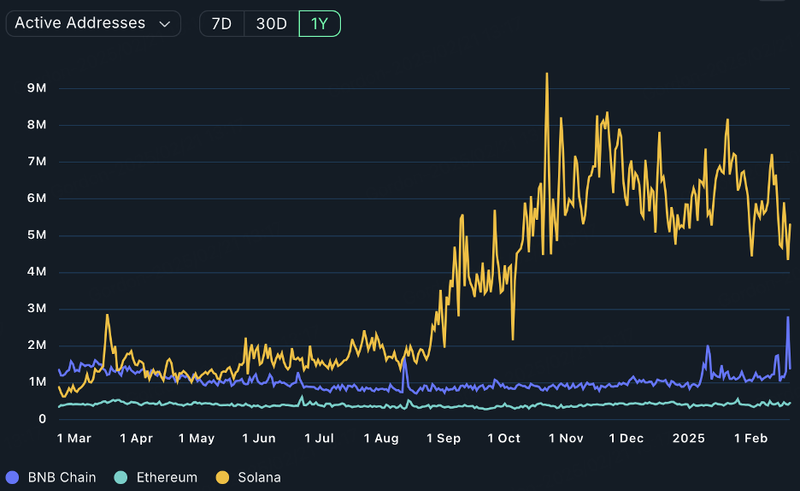Choose the 1Y time range
800x491 pixels.
tap(320, 23)
